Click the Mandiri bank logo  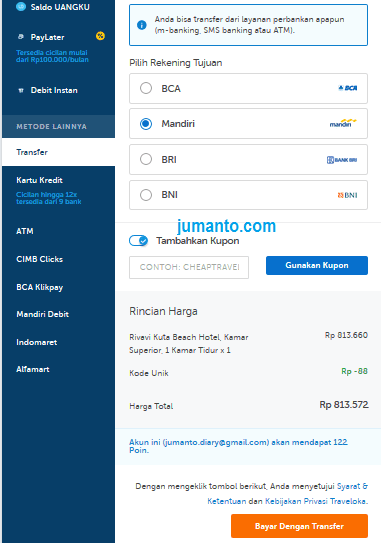[343, 123]
